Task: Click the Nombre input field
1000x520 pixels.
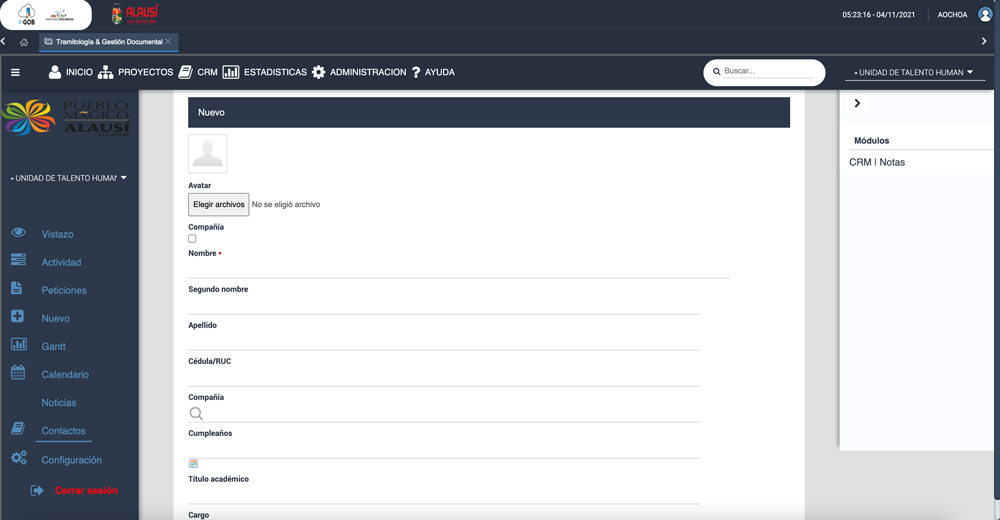Action: (458, 268)
